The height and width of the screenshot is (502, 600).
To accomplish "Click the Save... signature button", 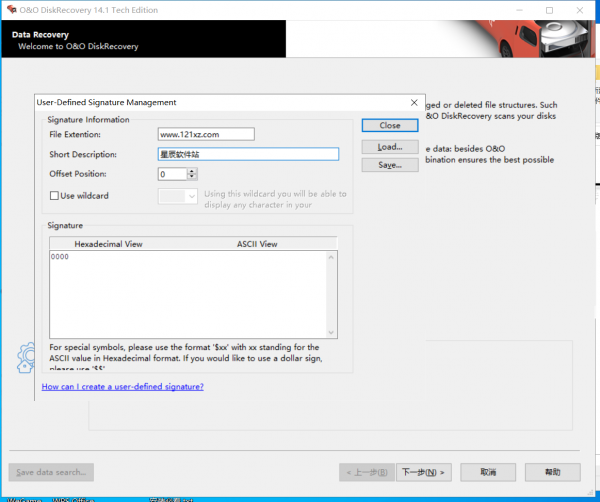I will [390, 165].
